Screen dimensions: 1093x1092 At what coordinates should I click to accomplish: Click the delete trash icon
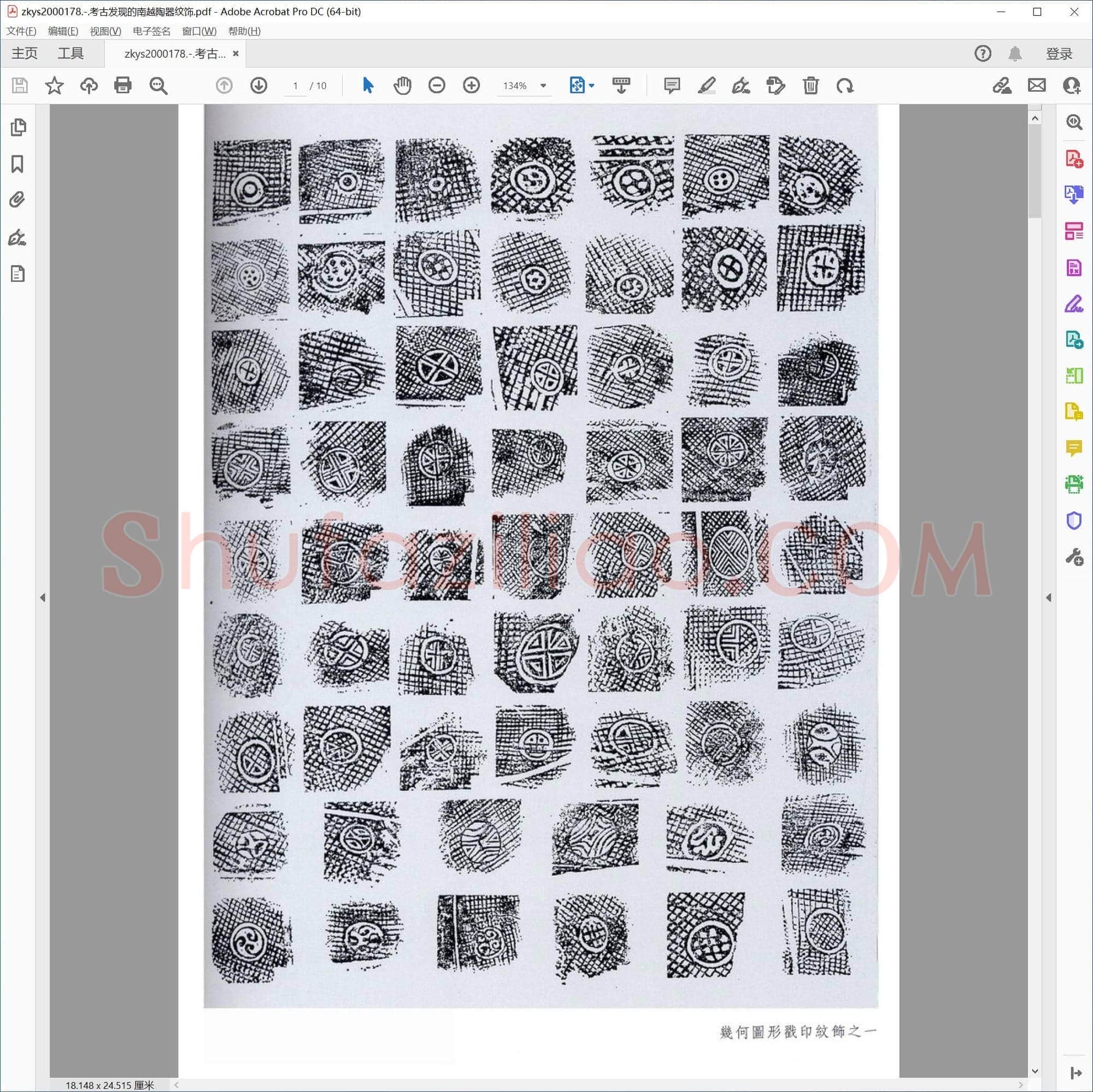[810, 85]
